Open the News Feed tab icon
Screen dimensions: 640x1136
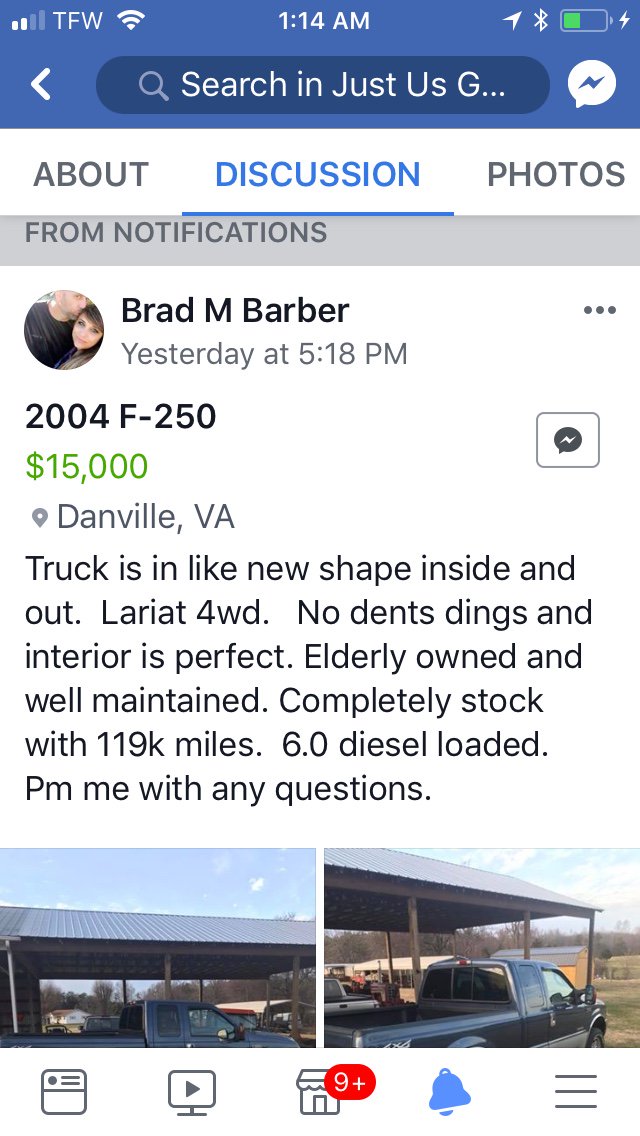[63, 1091]
